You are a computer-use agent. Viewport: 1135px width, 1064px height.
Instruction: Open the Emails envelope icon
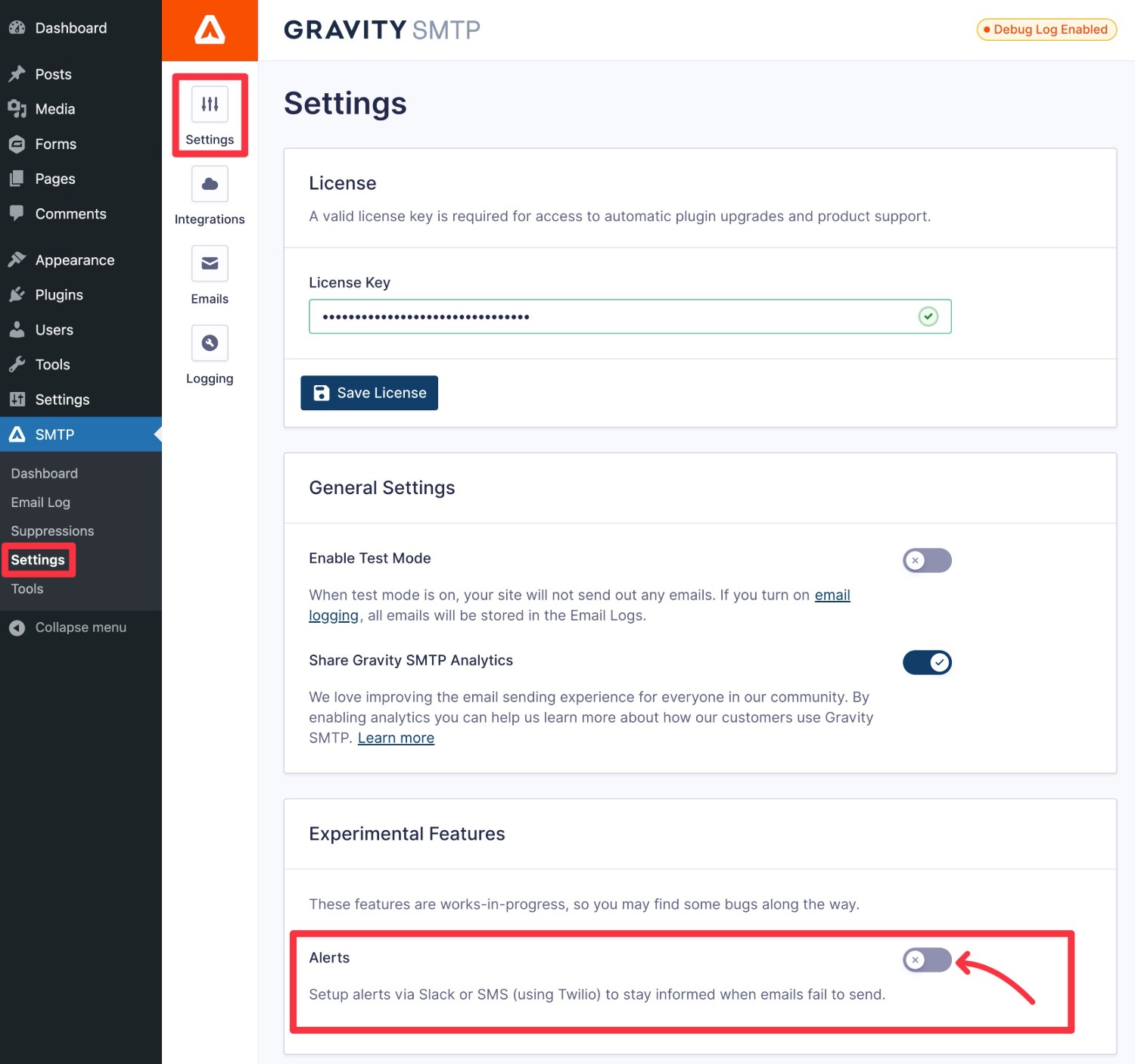[210, 263]
